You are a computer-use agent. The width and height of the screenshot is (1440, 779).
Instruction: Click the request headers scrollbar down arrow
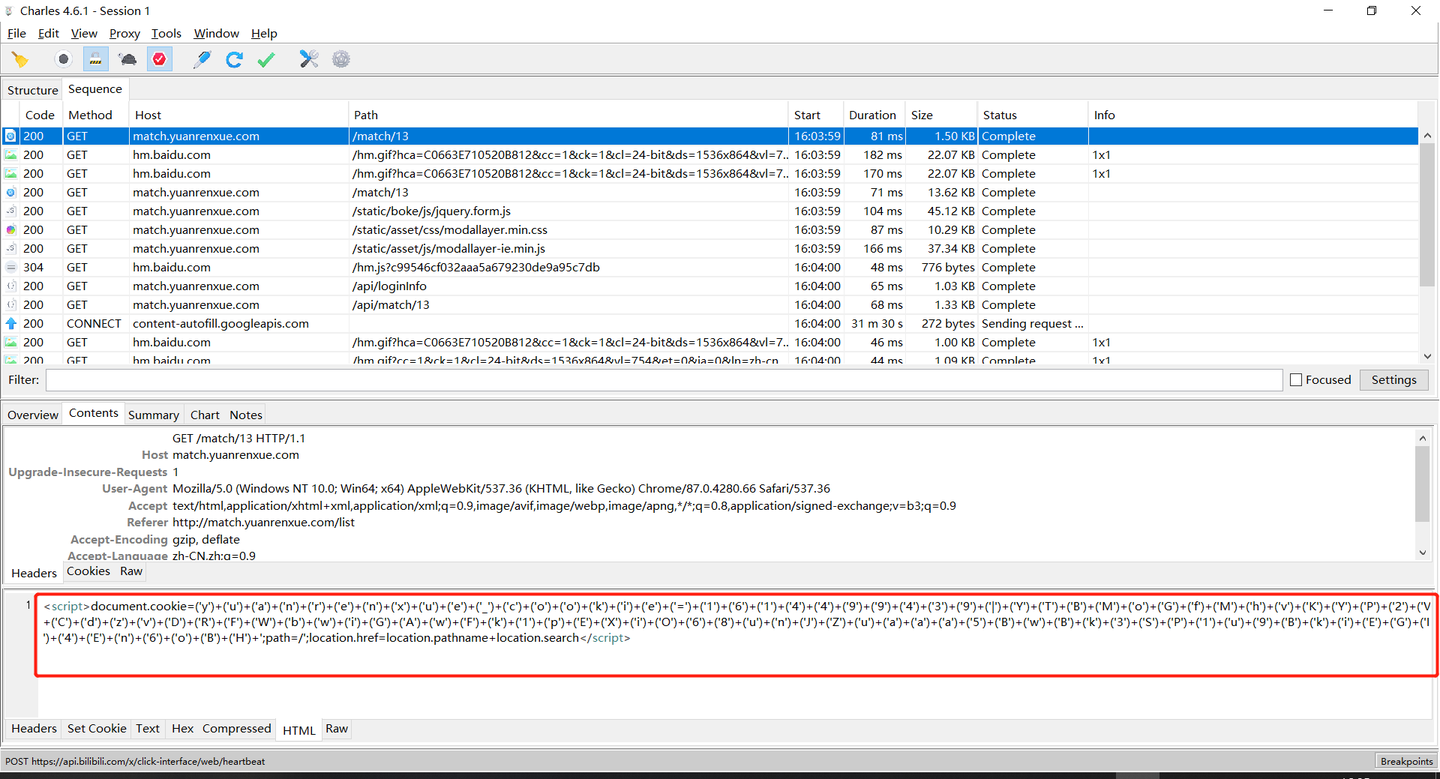[x=1423, y=553]
